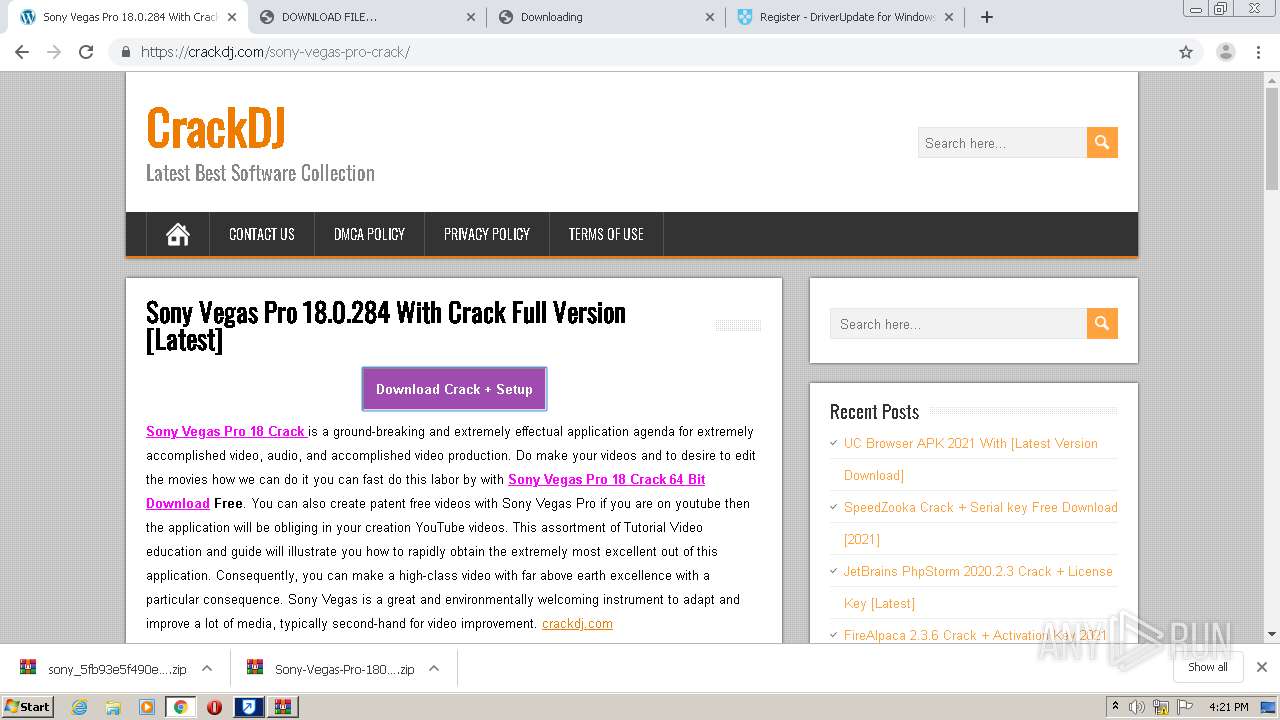Open the Chrome profile avatar
The width and height of the screenshot is (1280, 720).
(1225, 52)
